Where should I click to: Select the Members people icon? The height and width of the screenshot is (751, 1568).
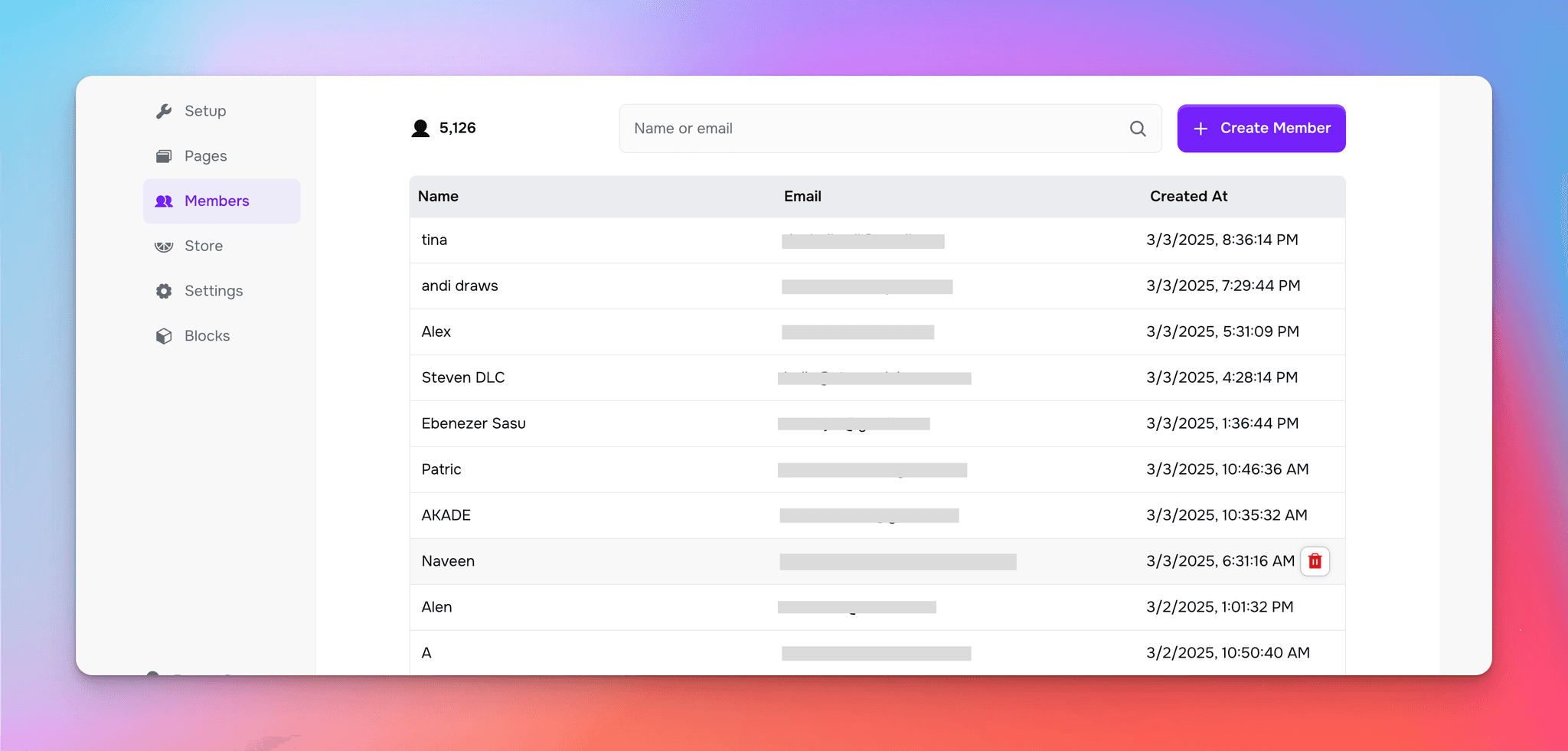(x=164, y=201)
